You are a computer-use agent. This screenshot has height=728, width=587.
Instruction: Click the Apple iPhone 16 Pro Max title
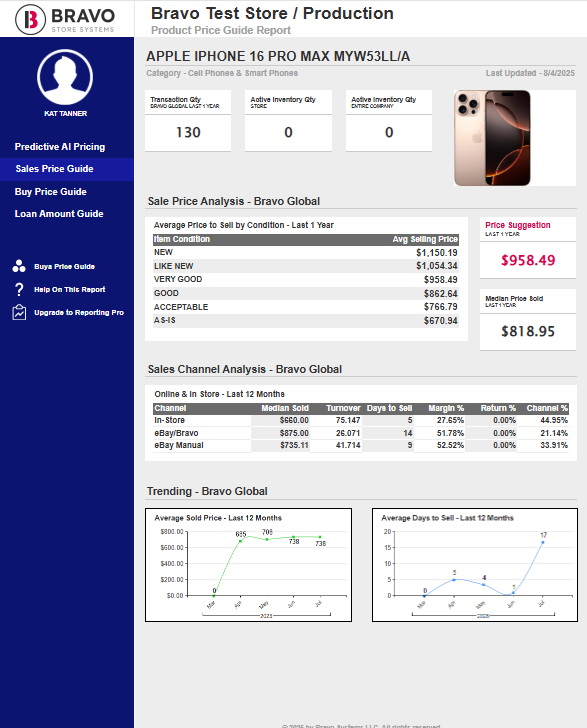click(278, 56)
